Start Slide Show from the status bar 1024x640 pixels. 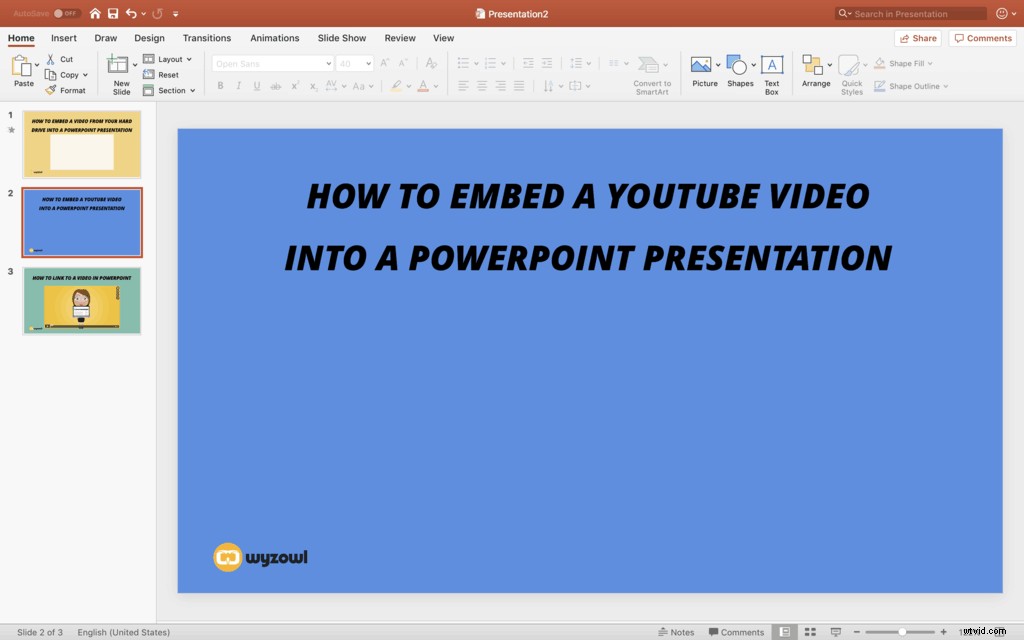[835, 631]
